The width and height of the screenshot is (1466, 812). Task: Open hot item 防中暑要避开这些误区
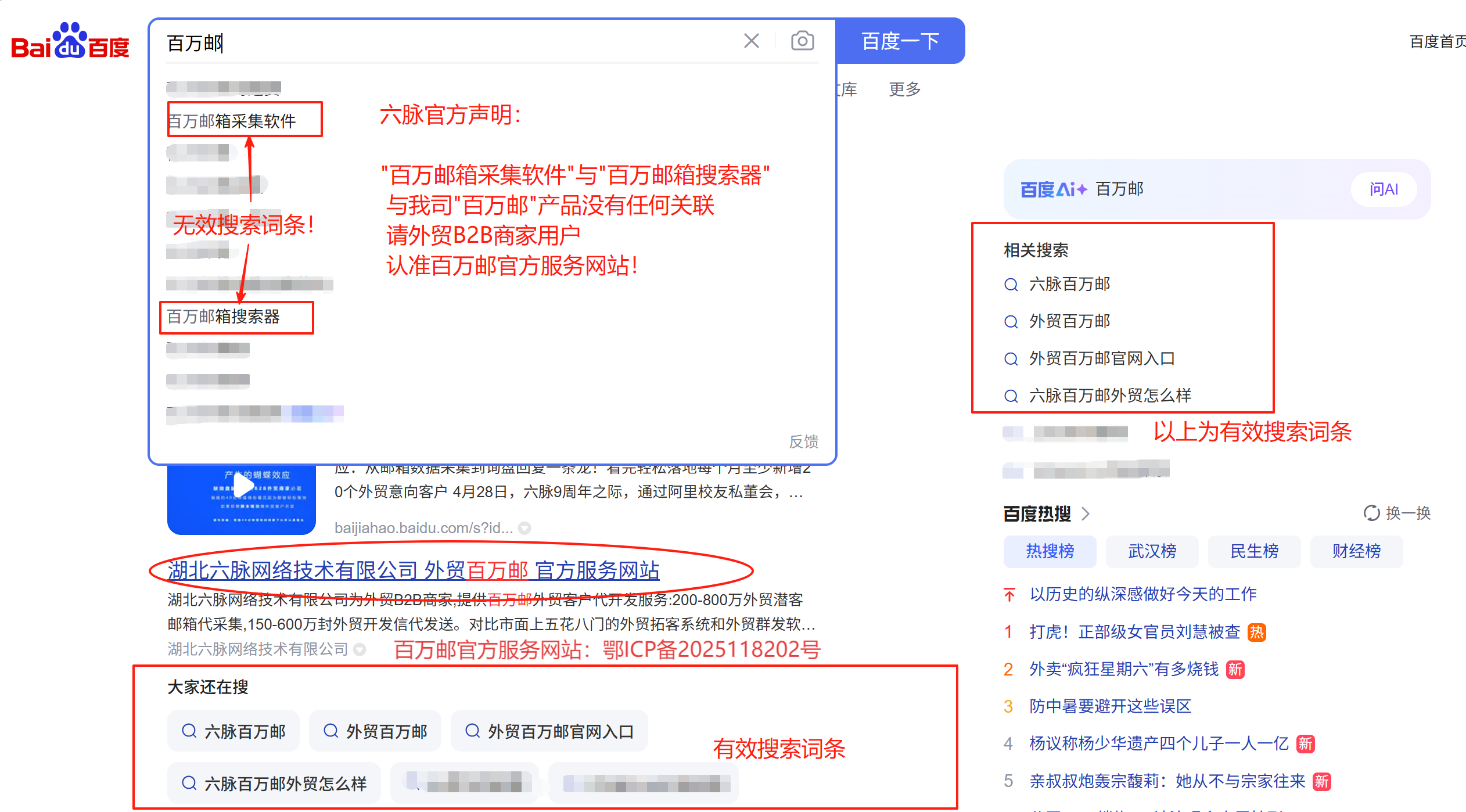pyautogui.click(x=1110, y=706)
